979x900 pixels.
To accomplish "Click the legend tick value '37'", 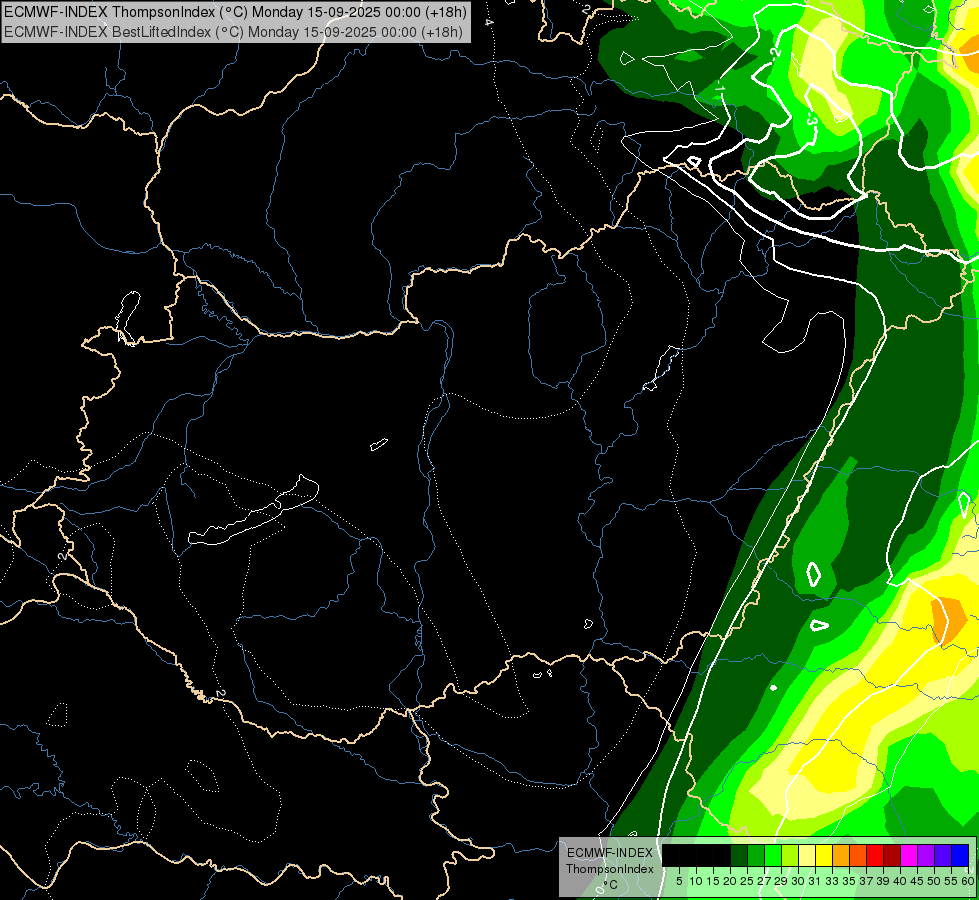I will pos(867,881).
